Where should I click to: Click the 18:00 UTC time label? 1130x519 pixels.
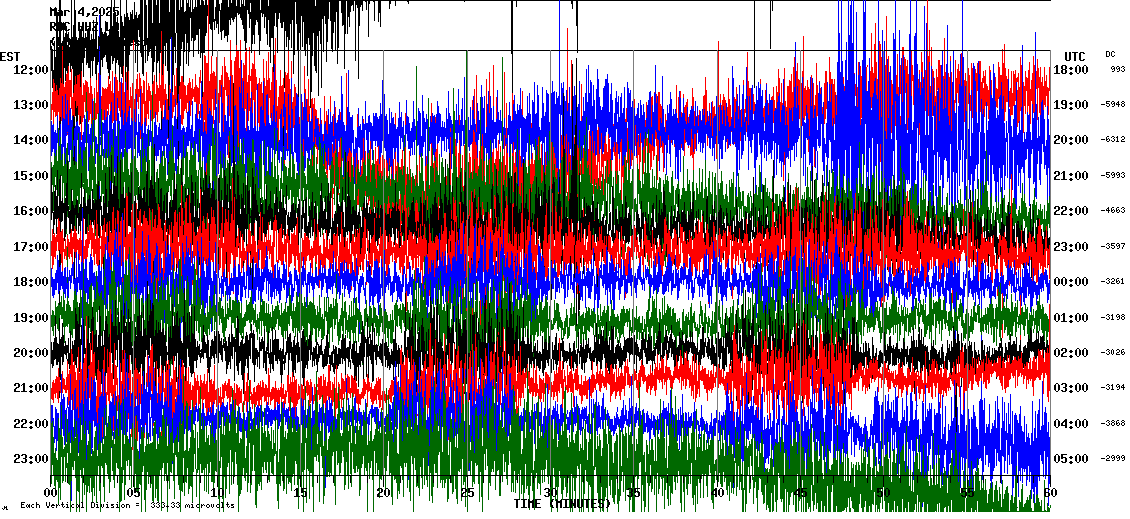coord(1073,69)
